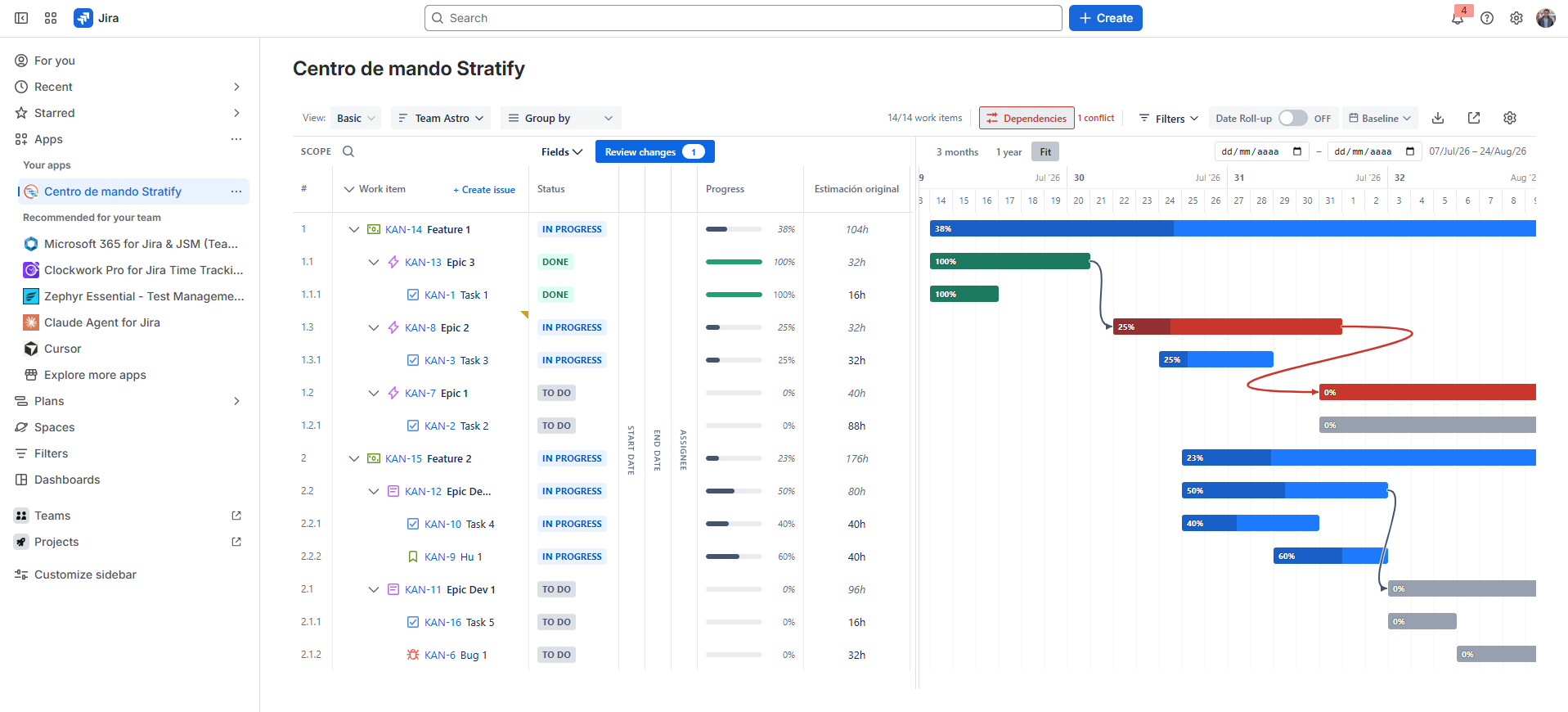Open the Gantt settings gear icon

(x=1510, y=118)
